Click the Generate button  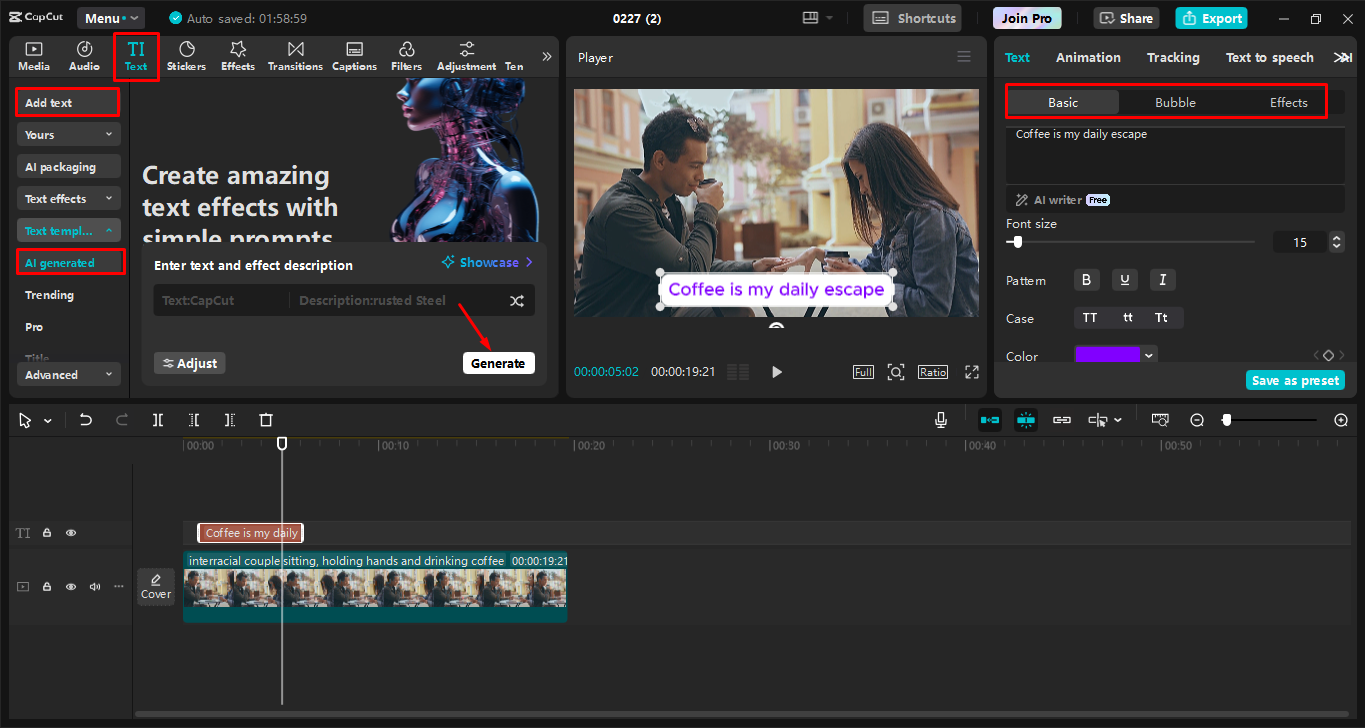tap(498, 362)
